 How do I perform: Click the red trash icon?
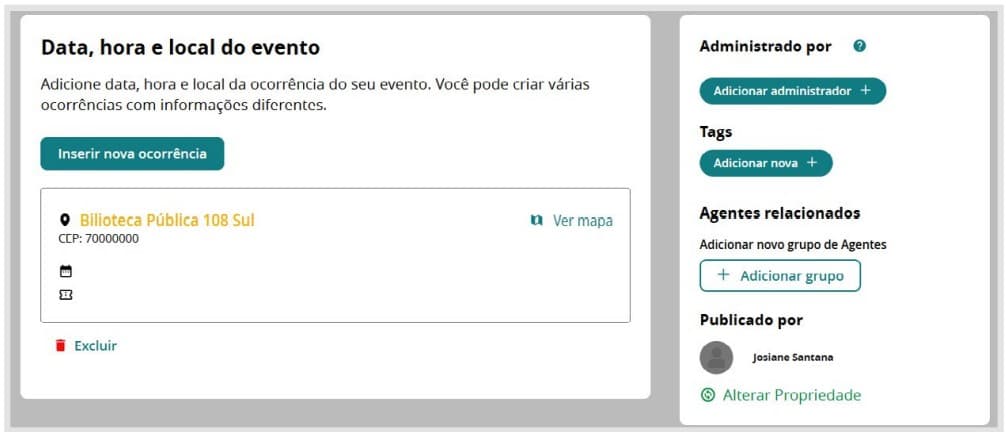60,346
